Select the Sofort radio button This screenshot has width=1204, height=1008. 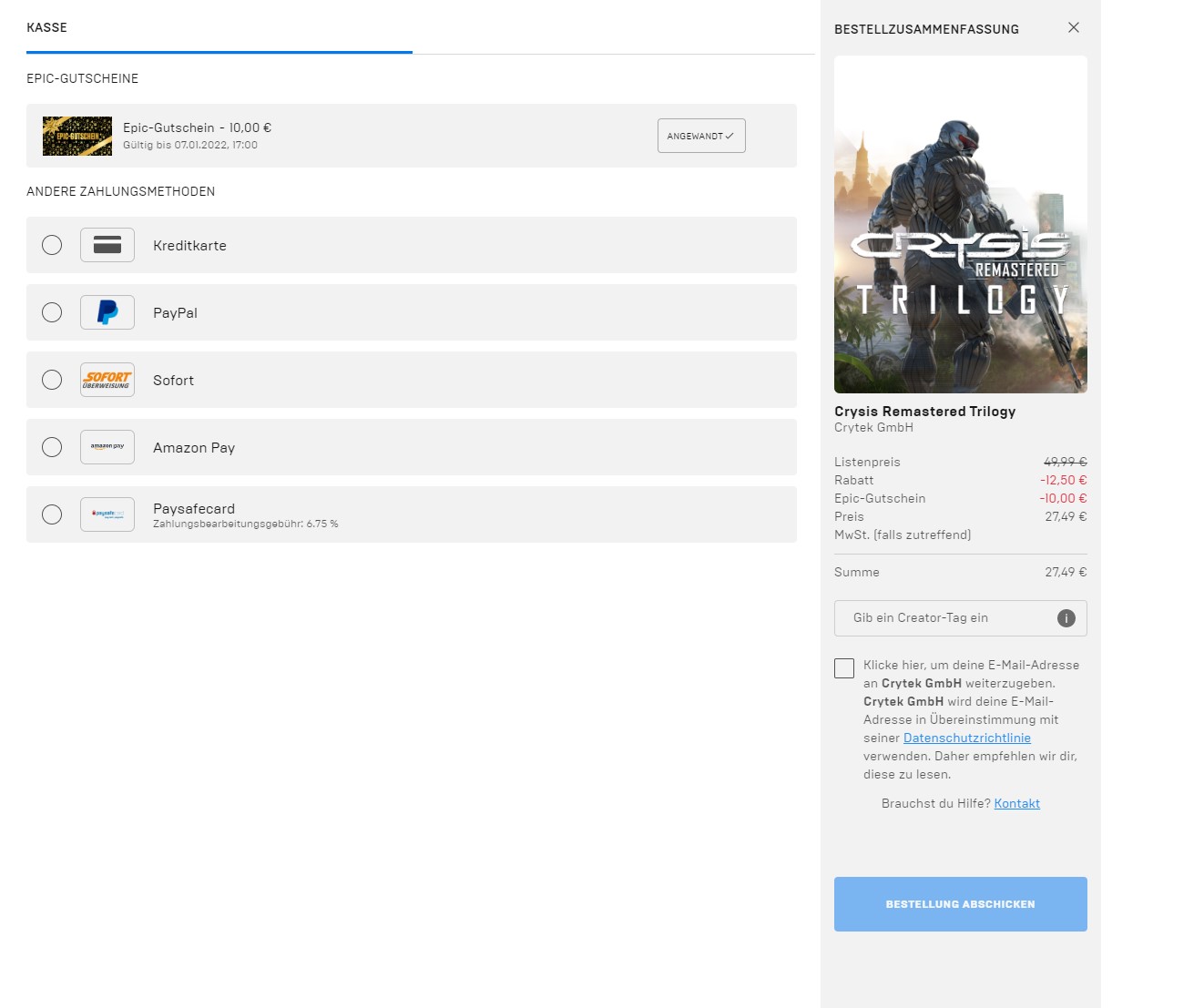point(52,380)
